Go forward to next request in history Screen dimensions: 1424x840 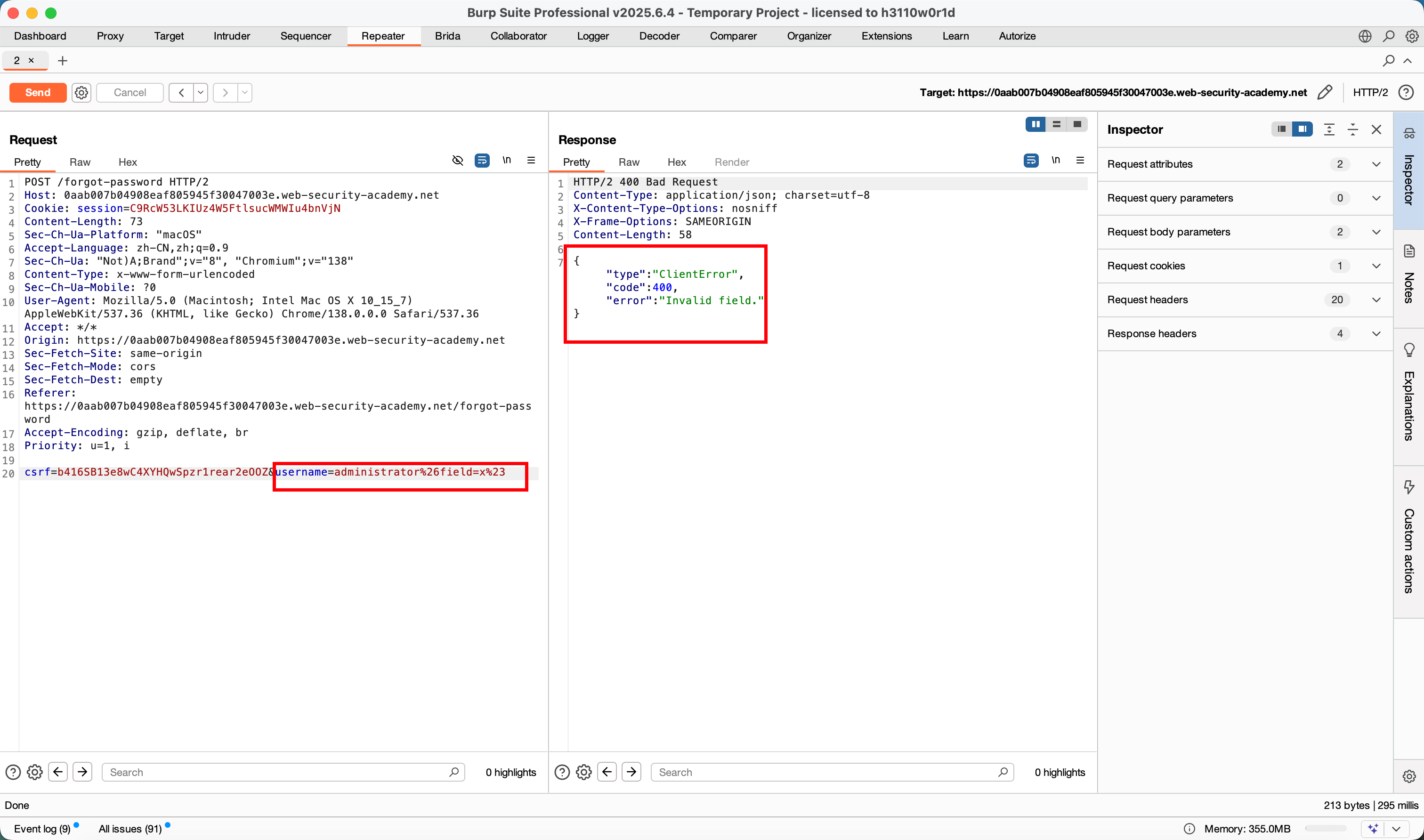pyautogui.click(x=225, y=92)
